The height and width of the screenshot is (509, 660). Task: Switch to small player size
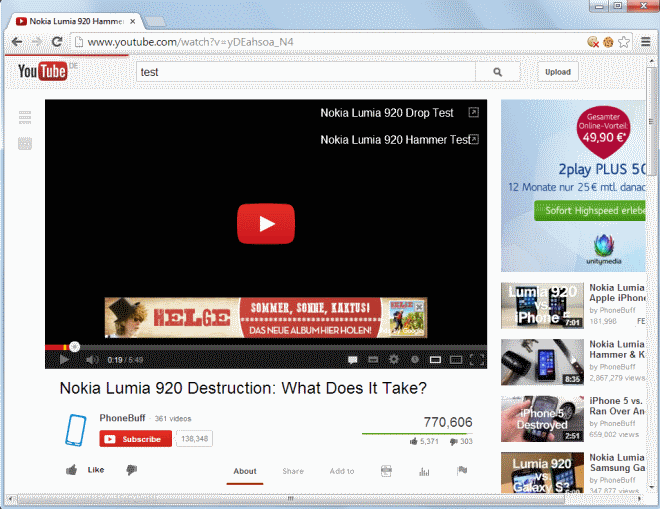[x=435, y=360]
